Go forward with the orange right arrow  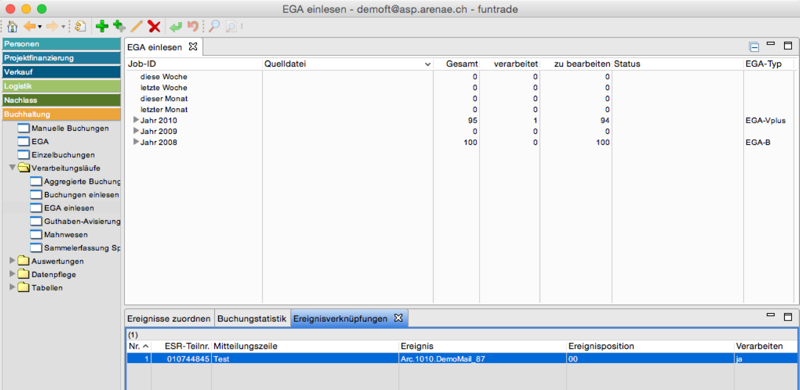pyautogui.click(x=53, y=27)
